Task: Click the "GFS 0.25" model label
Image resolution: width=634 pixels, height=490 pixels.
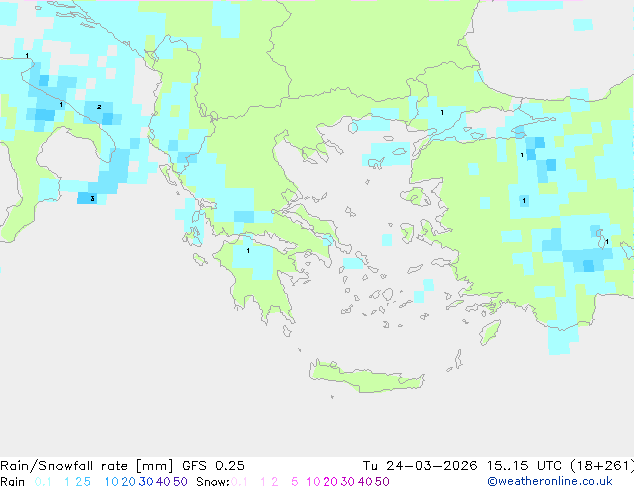Action: point(213,466)
